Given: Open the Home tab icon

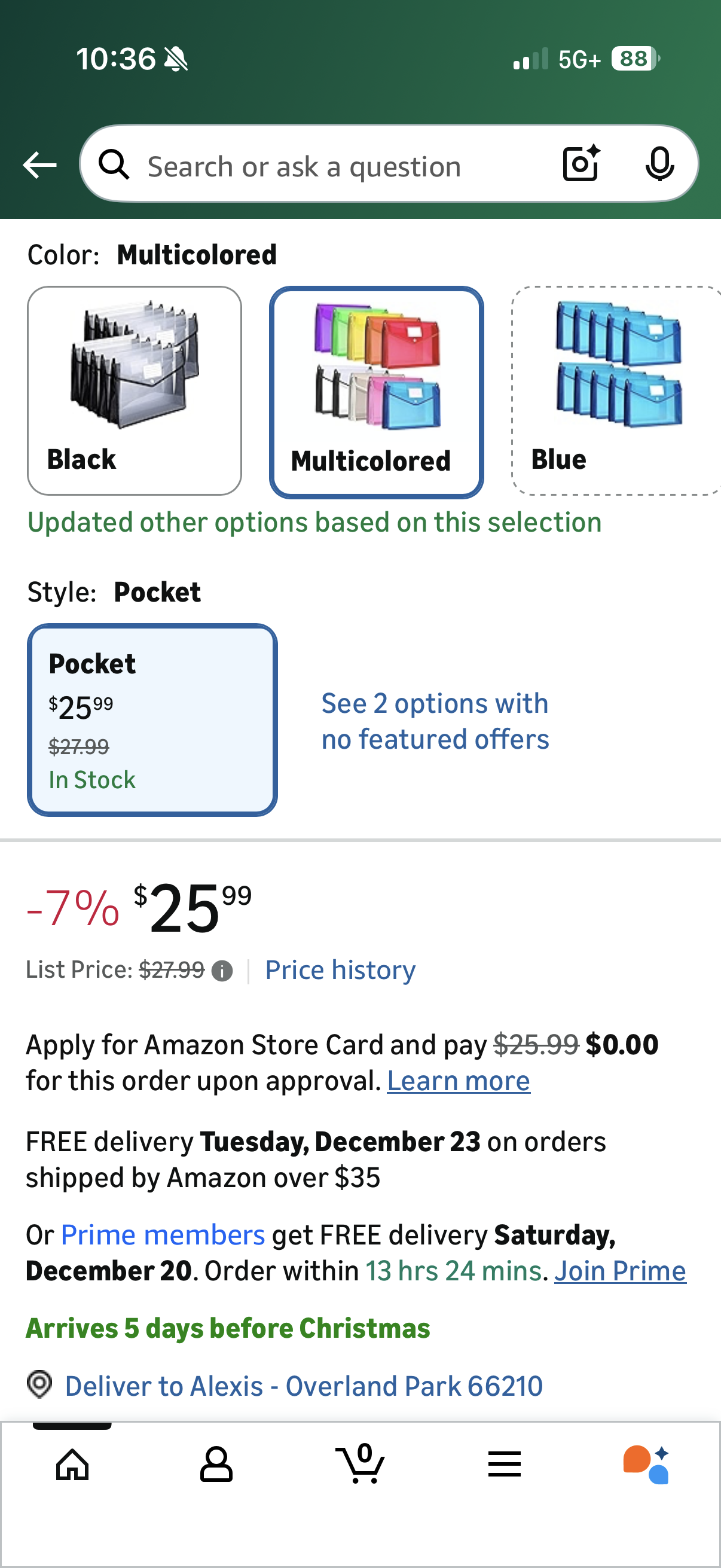Looking at the screenshot, I should click(72, 1464).
